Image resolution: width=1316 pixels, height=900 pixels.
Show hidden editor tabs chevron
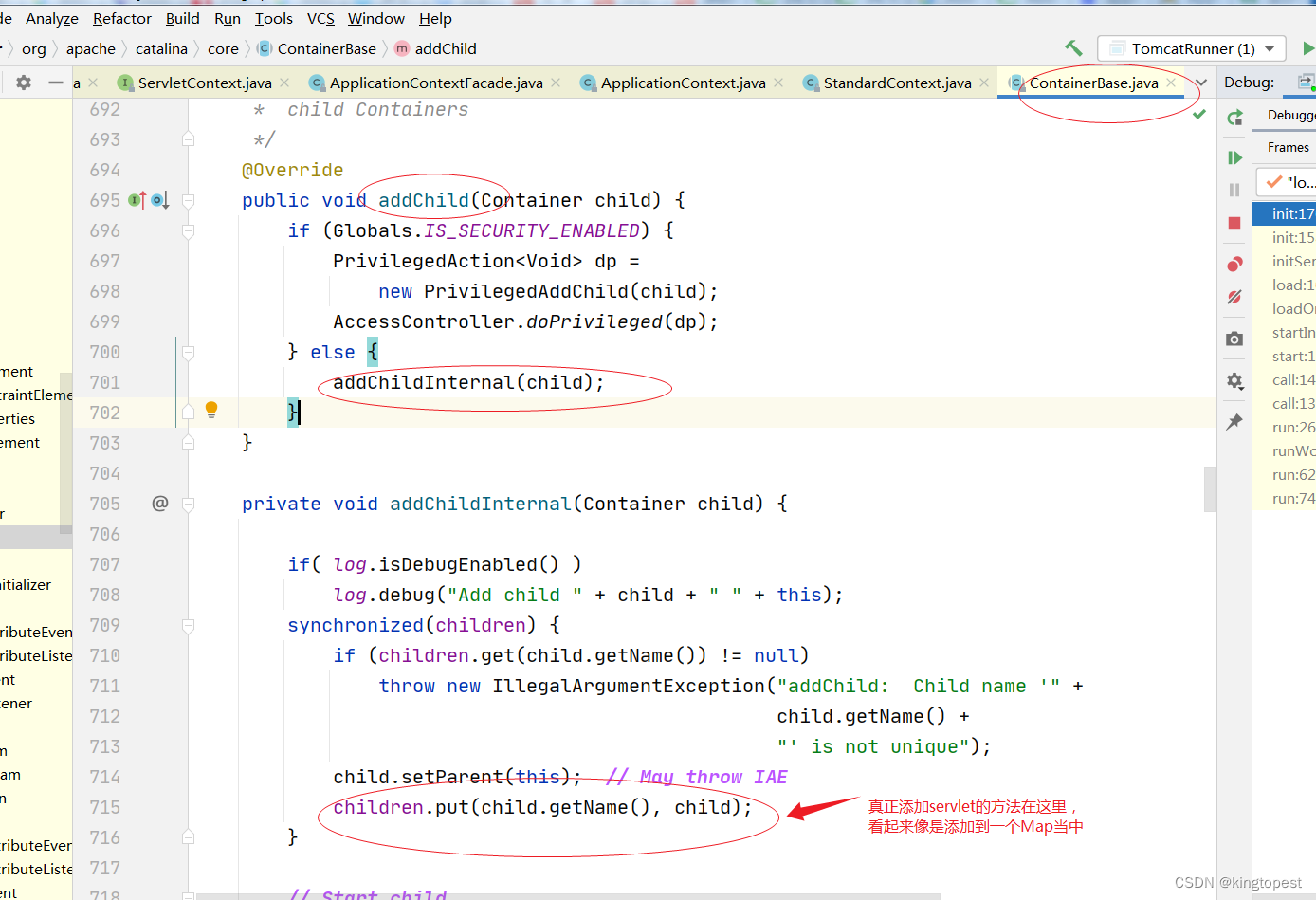pyautogui.click(x=1201, y=83)
